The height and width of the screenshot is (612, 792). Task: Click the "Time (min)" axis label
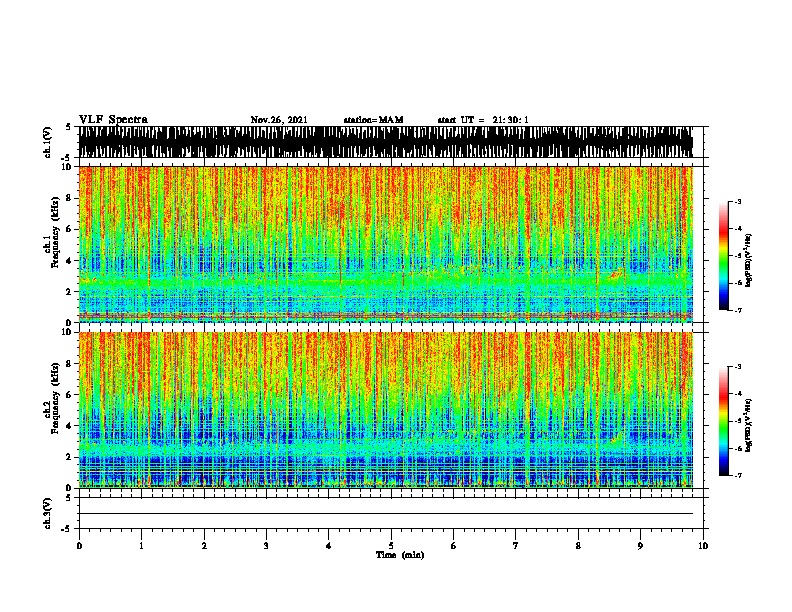click(400, 555)
